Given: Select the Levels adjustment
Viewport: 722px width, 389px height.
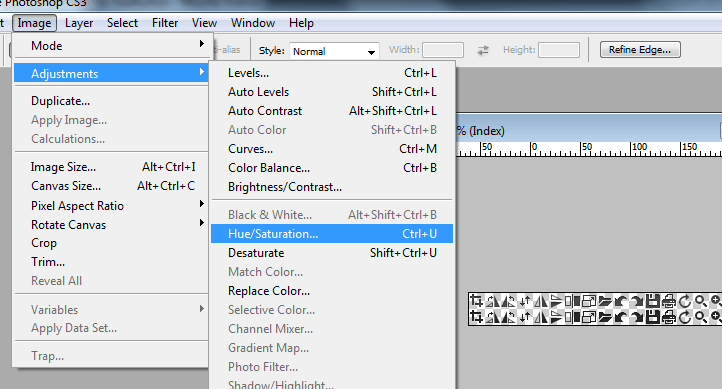Looking at the screenshot, I should (x=332, y=73).
